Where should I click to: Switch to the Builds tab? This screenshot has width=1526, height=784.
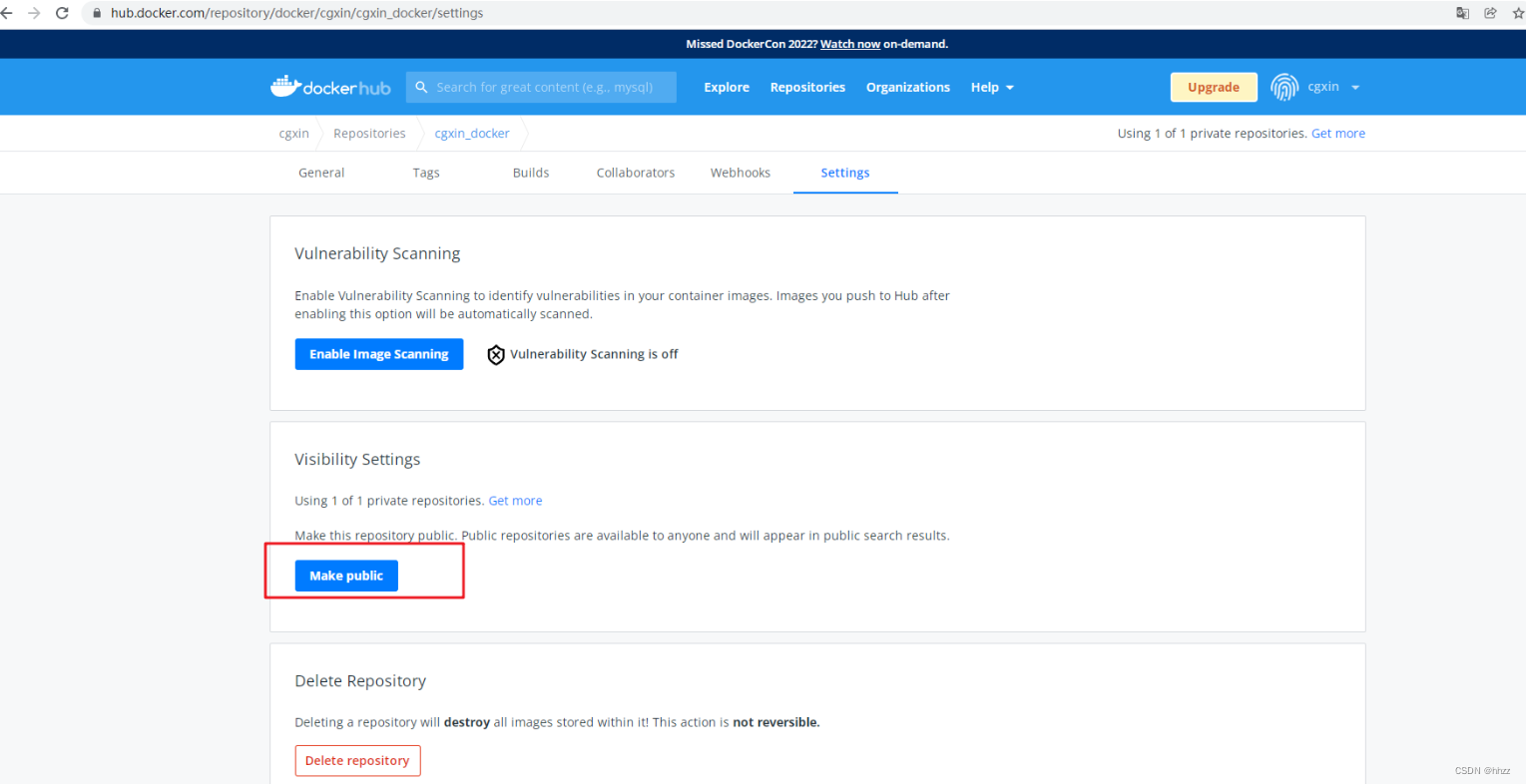531,173
